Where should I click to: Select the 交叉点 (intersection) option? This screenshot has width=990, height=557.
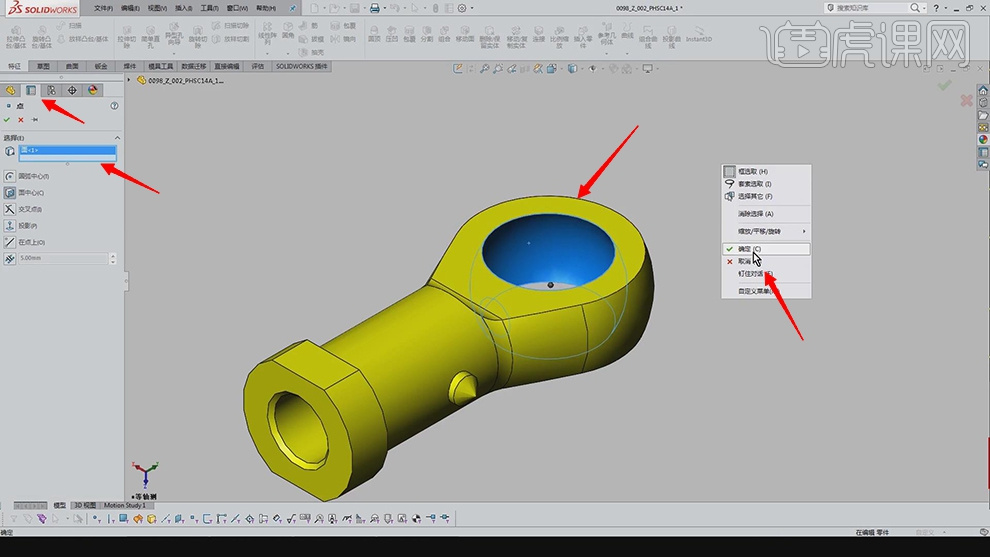[30, 209]
